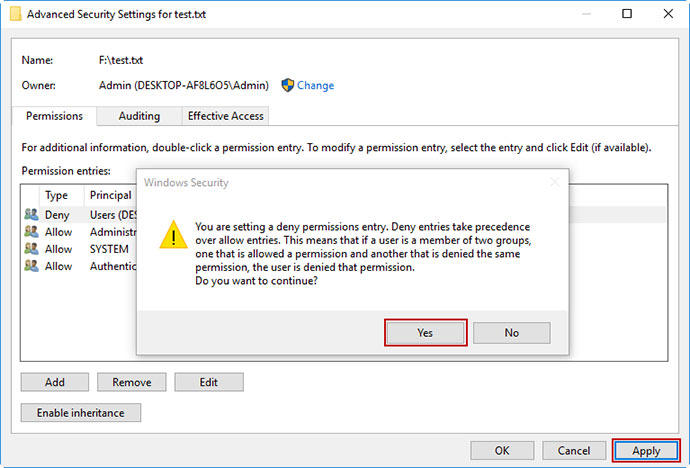The width and height of the screenshot is (690, 468).
Task: Click the Remove button
Action: 132,382
